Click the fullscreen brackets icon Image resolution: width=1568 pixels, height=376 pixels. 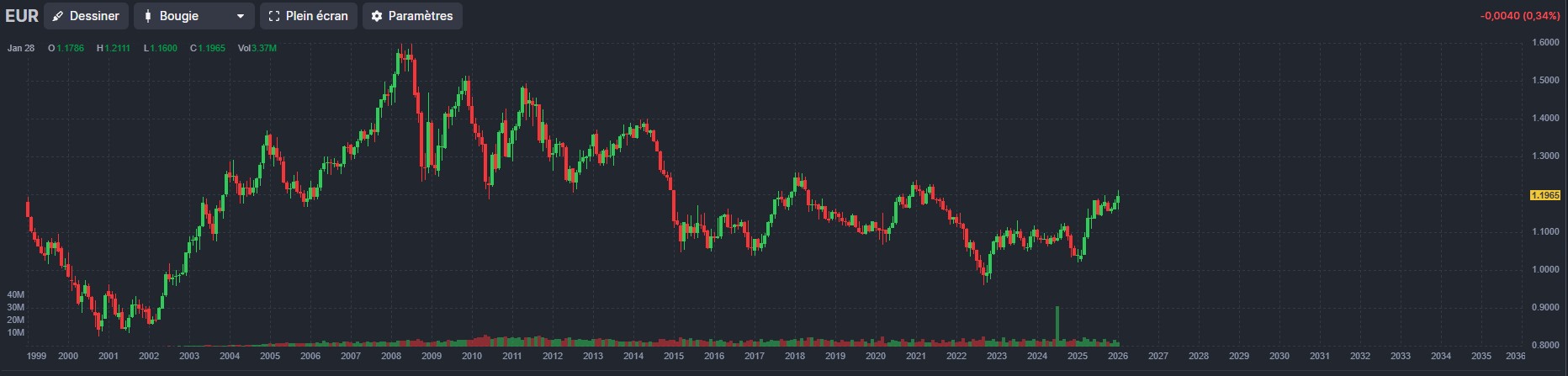273,16
